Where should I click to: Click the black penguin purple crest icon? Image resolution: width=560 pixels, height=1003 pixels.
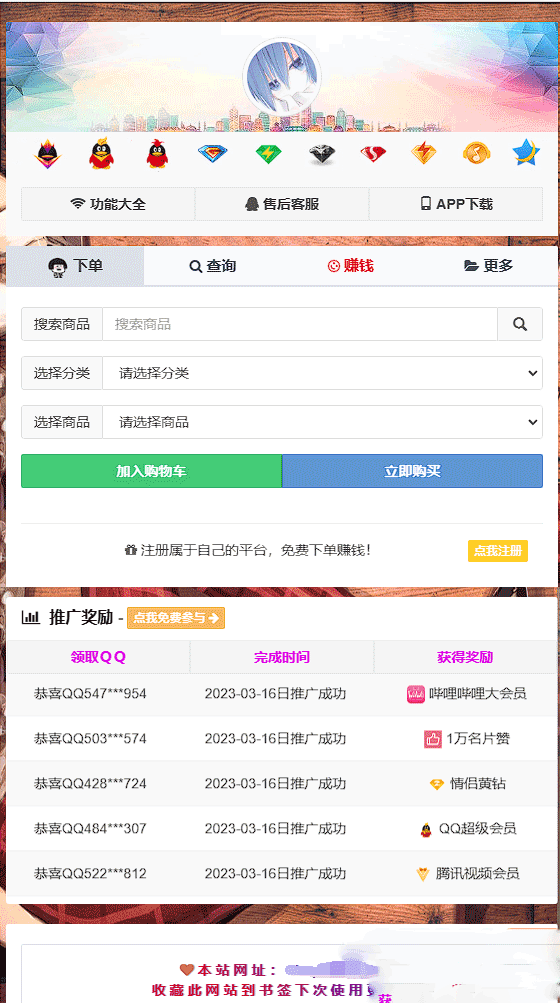[47, 154]
